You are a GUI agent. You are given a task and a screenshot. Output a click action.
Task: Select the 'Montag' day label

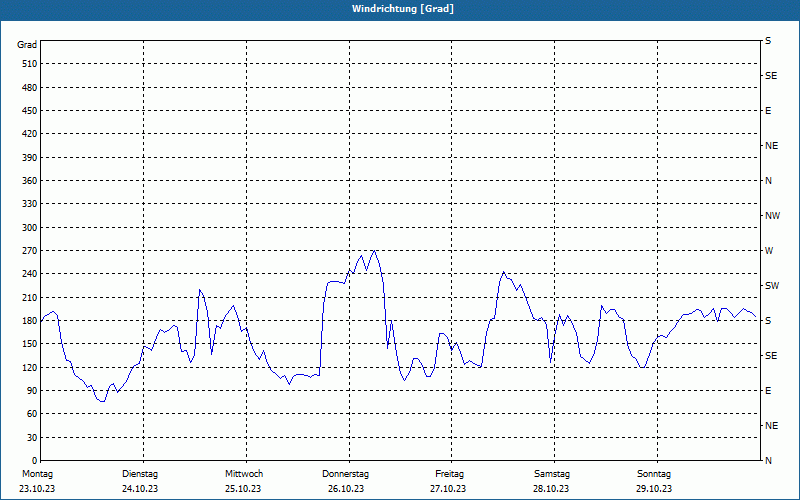(x=37, y=474)
